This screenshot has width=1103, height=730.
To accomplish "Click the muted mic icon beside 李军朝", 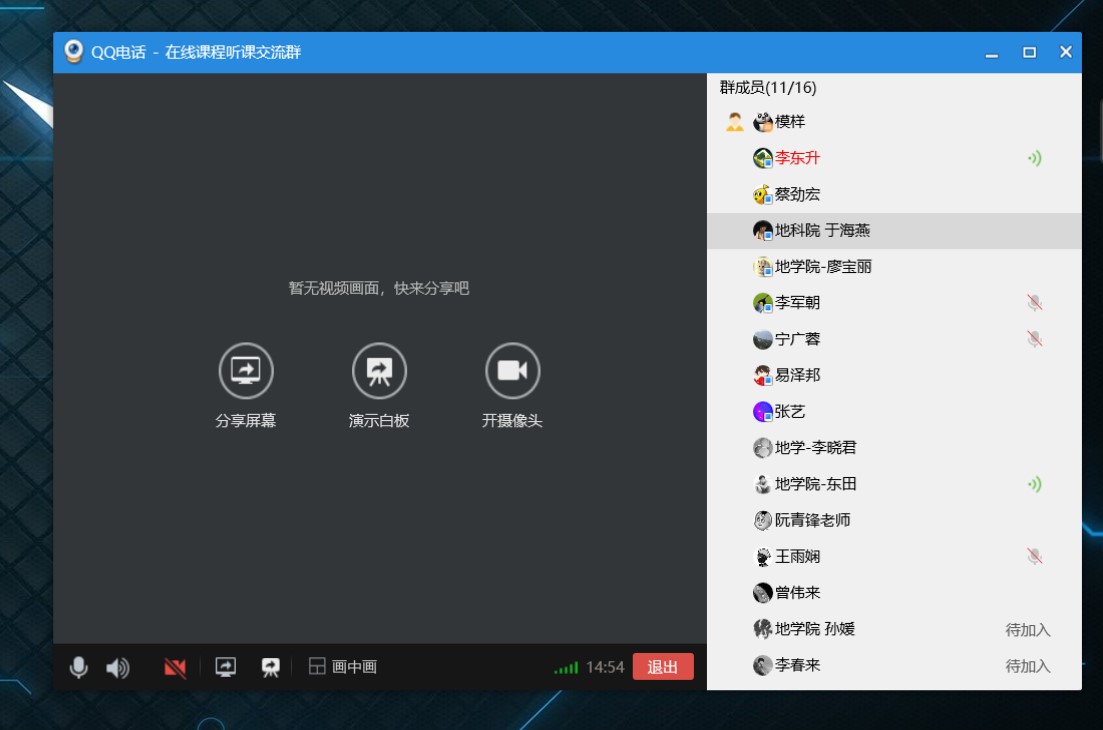I will click(1034, 303).
